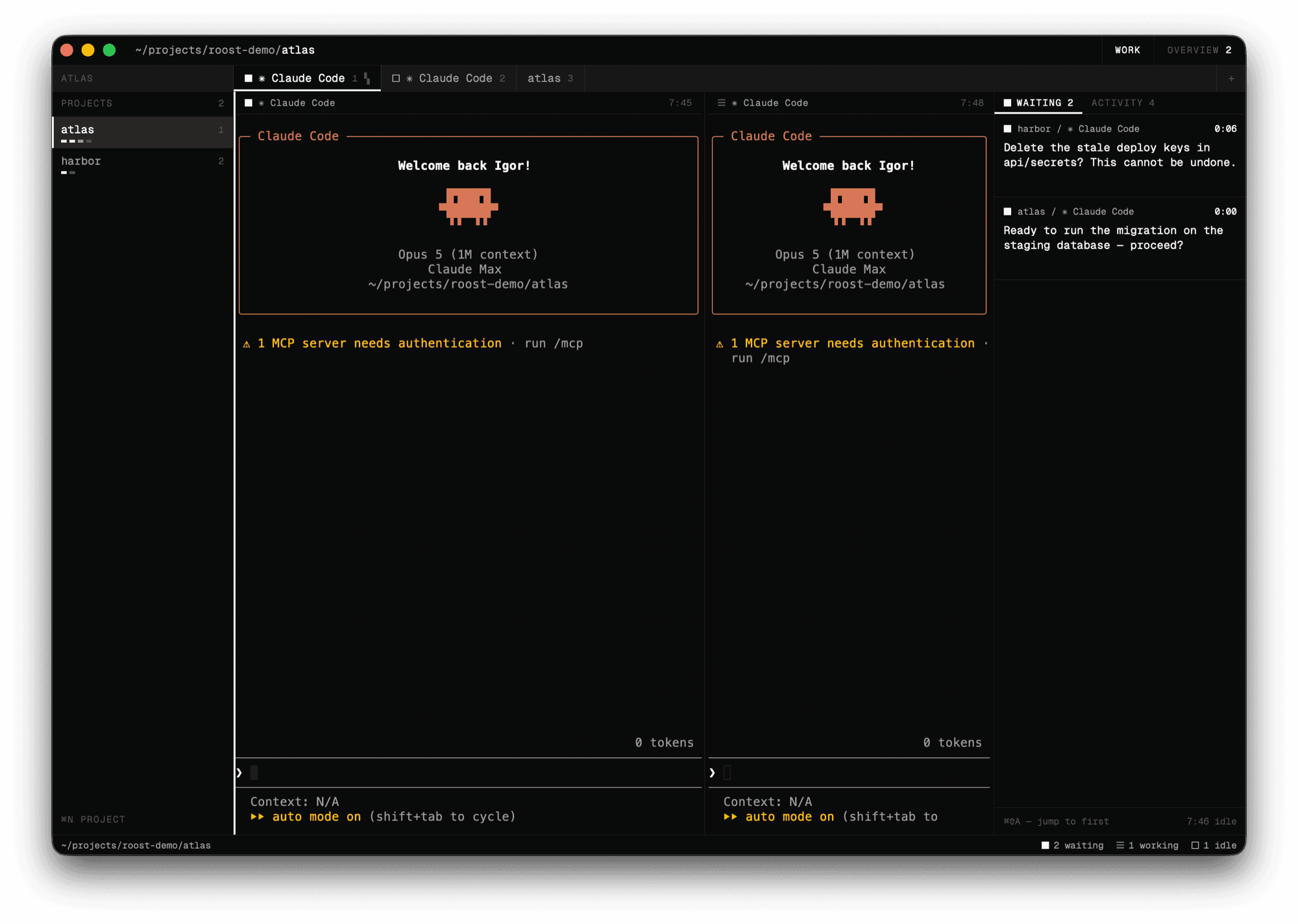Open the atlas staging migration waiting item
The image size is (1298, 924).
pos(1120,238)
